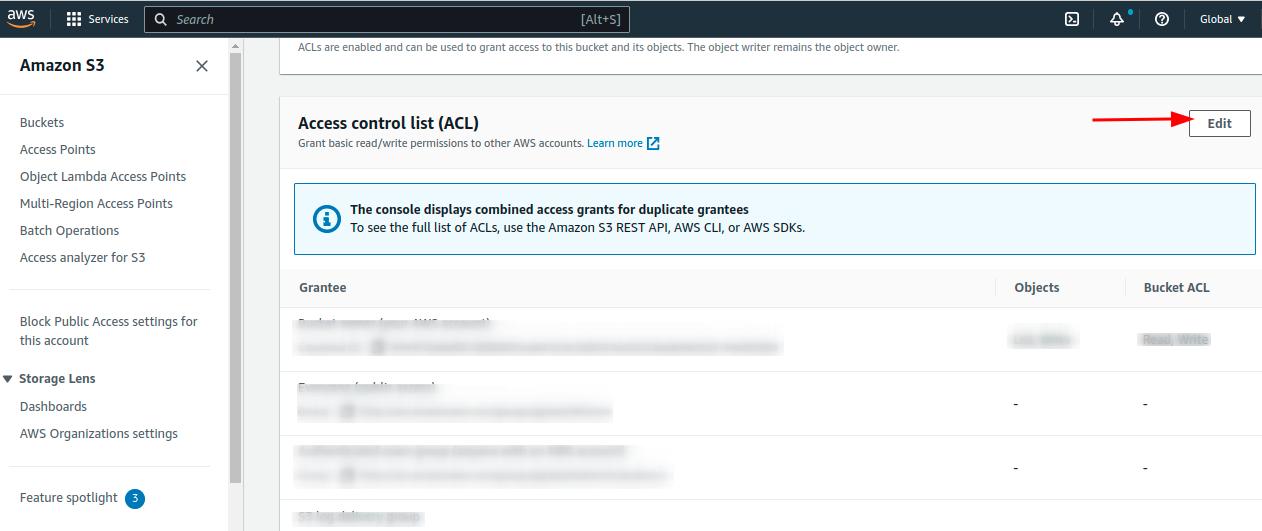The height and width of the screenshot is (531, 1262).
Task: Open AWS Organizations settings
Action: 99,433
